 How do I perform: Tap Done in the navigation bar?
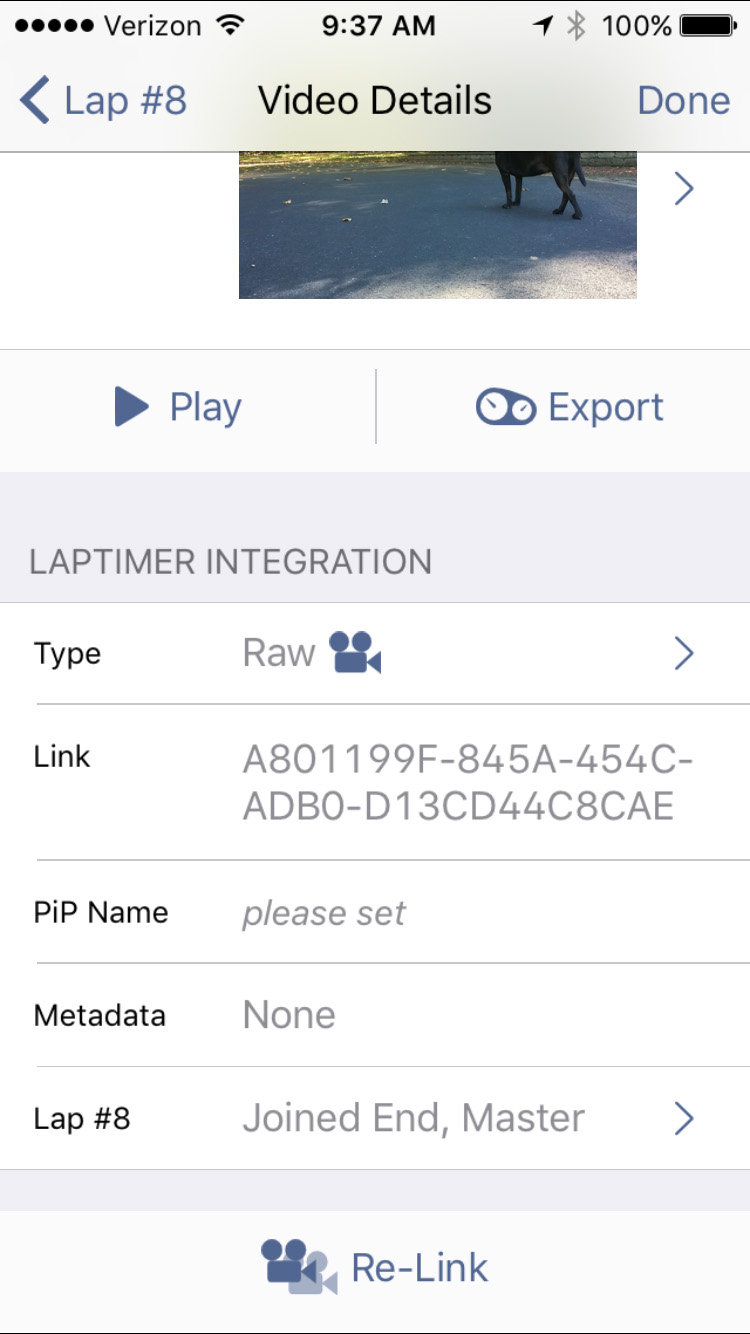[x=684, y=101]
